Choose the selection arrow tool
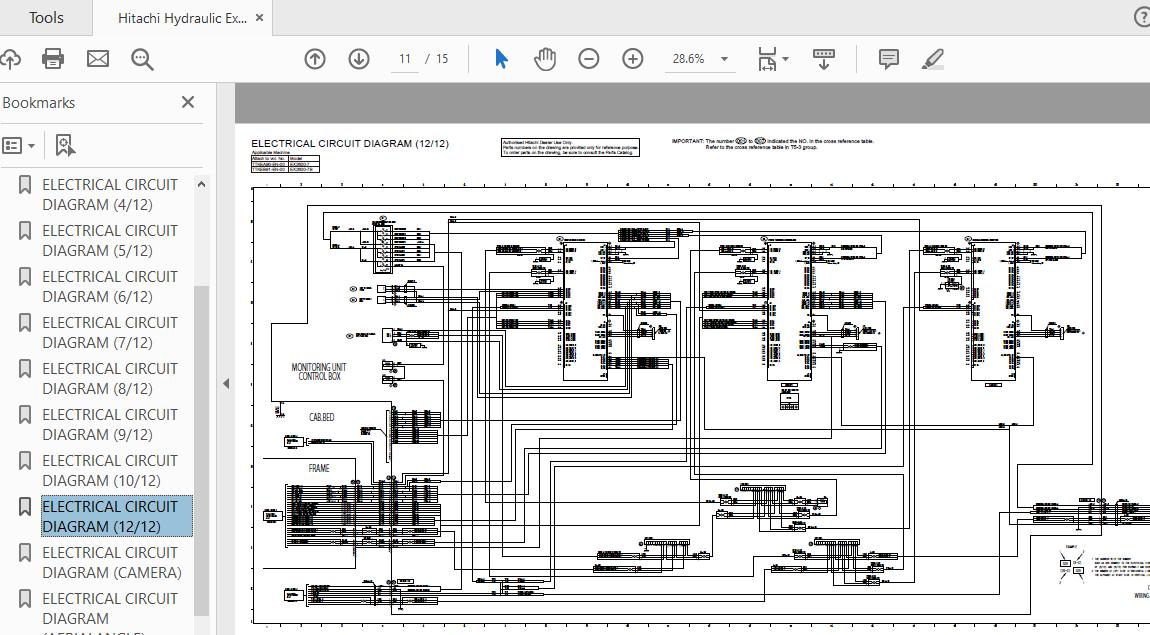Viewport: 1150px width, 635px height. coord(502,59)
